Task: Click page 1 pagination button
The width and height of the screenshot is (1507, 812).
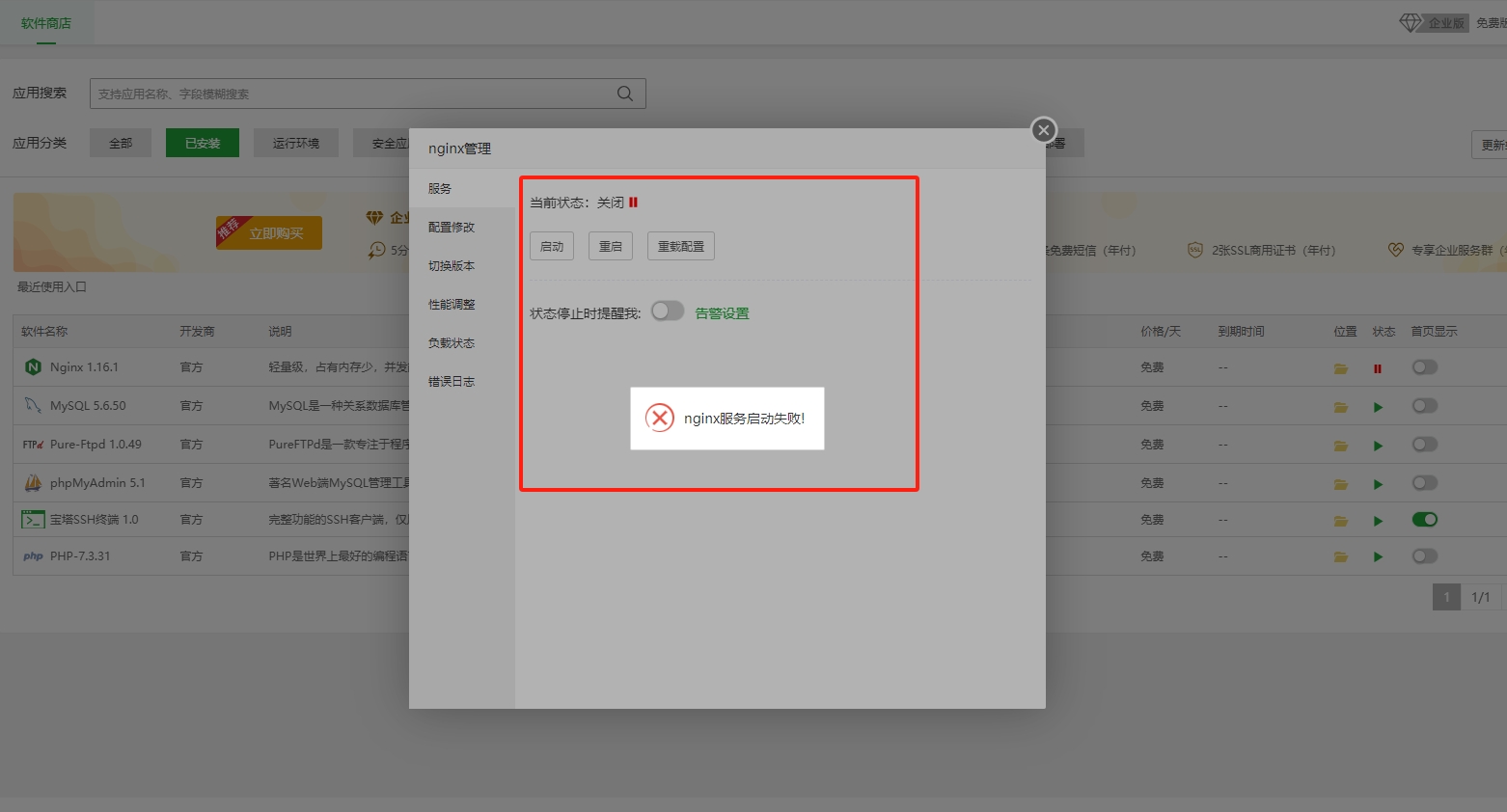Action: [1446, 597]
